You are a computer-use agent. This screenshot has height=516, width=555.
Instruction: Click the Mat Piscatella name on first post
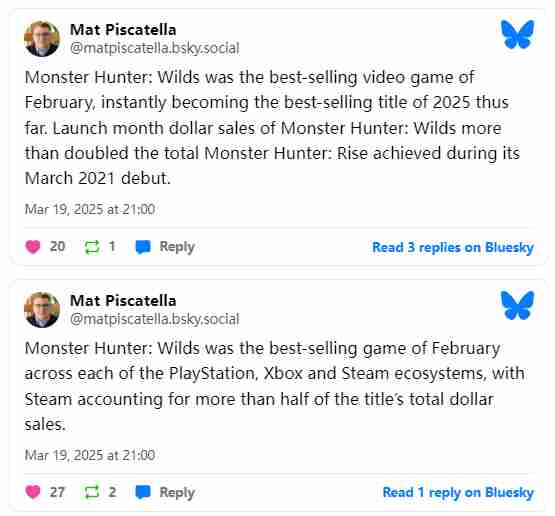point(123,30)
